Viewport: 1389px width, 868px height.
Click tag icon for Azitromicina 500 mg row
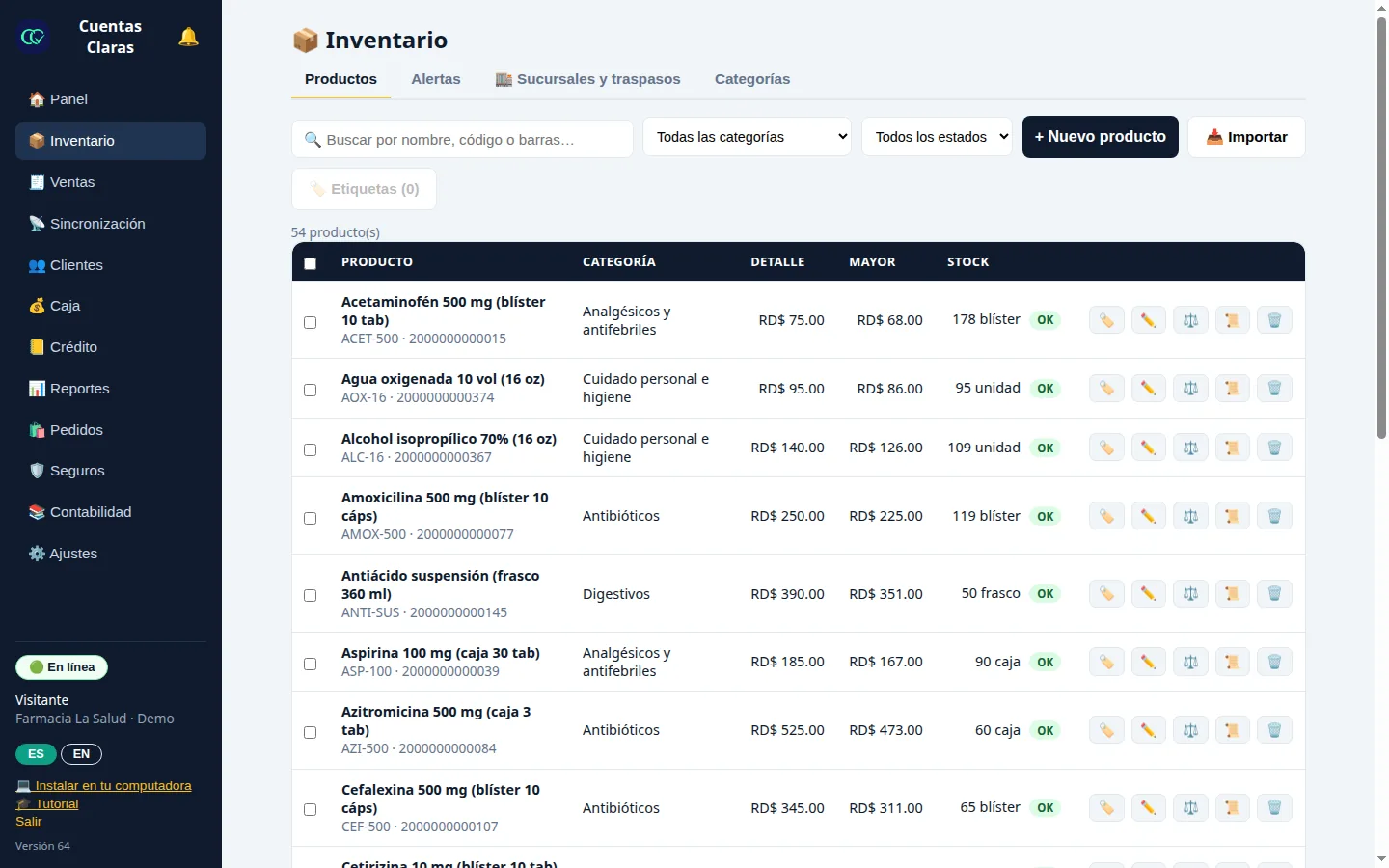click(1106, 731)
